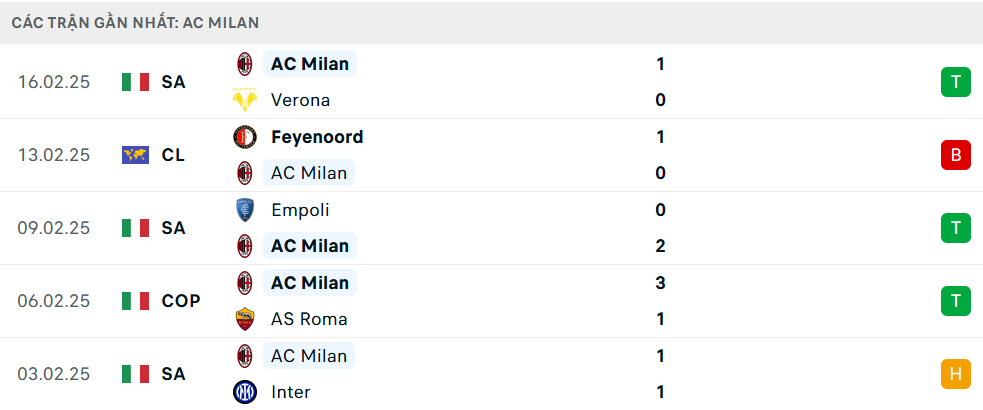Click the Feyenoord club crest icon
The image size is (983, 410).
244,137
